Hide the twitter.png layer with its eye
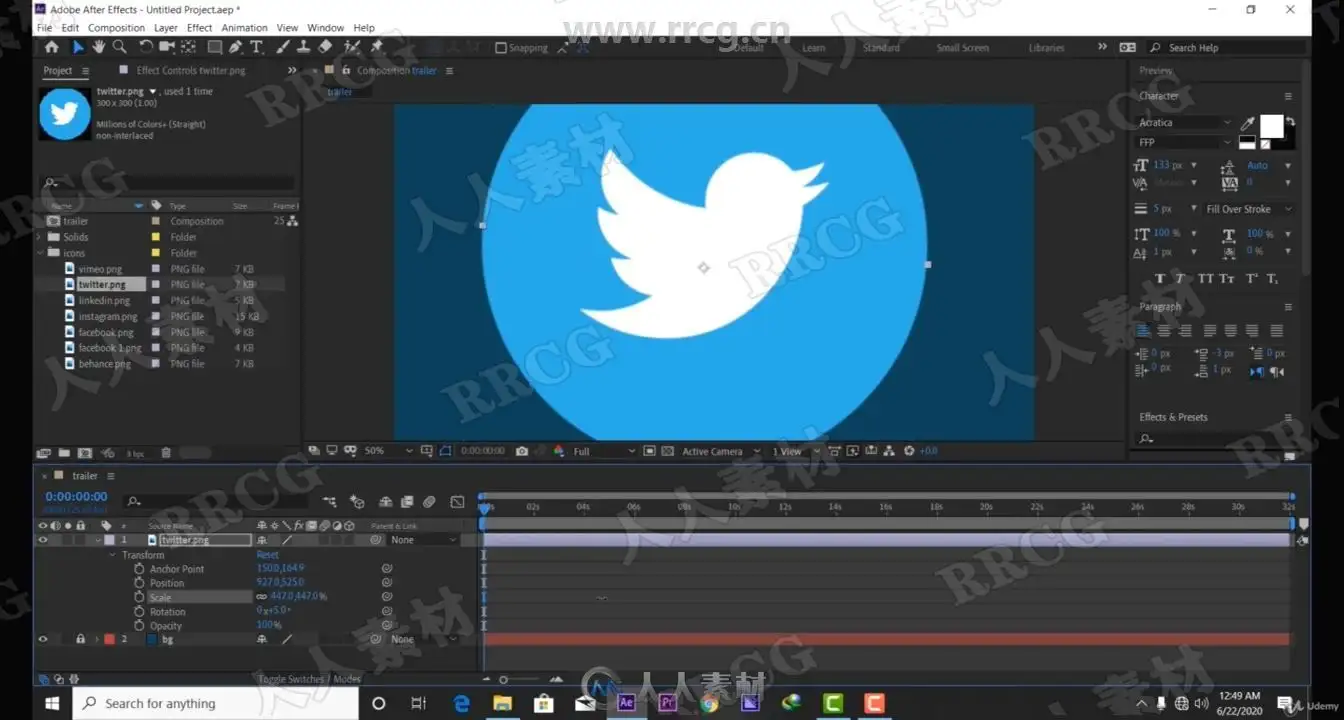Screen dimensions: 1344x720 [x=43, y=540]
